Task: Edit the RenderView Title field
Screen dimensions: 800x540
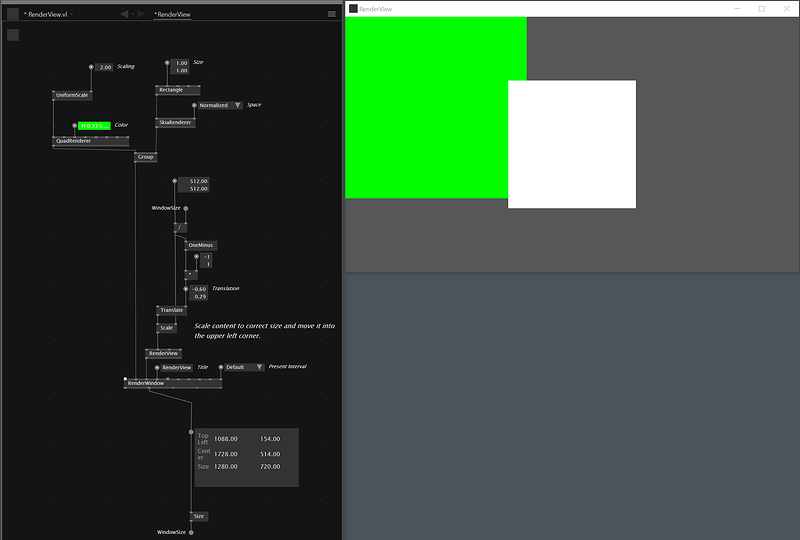Action: 177,367
